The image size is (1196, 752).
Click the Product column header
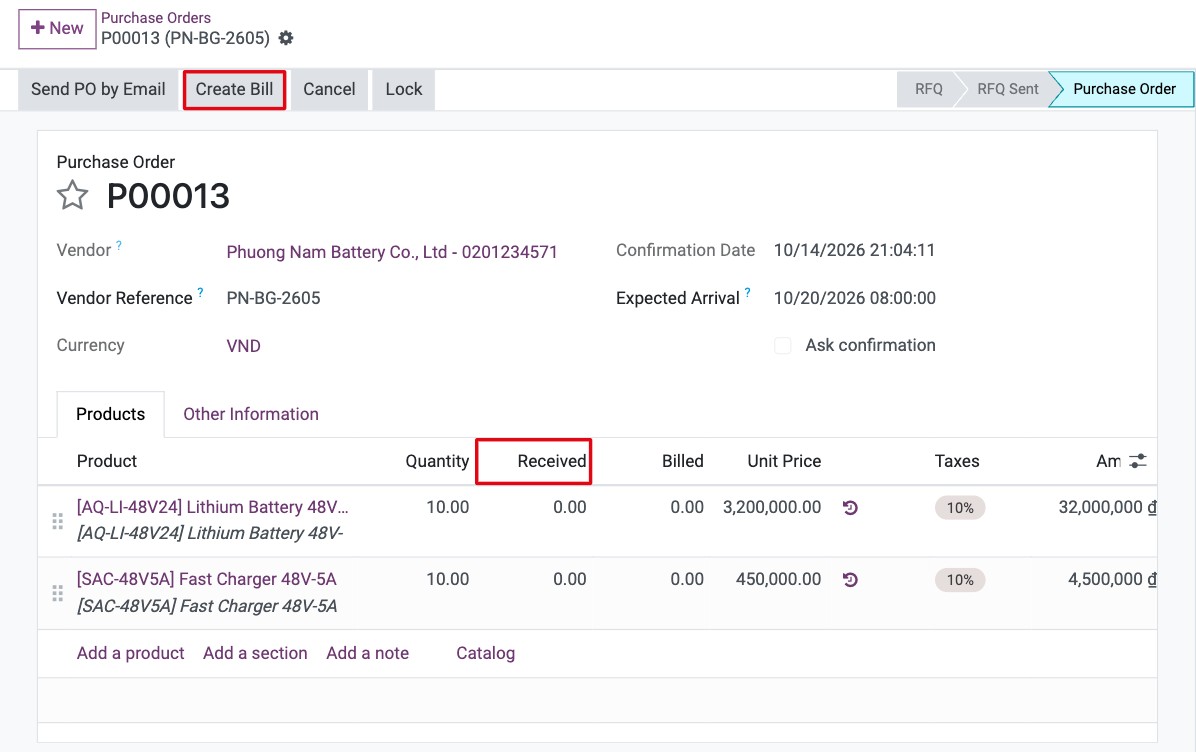107,461
